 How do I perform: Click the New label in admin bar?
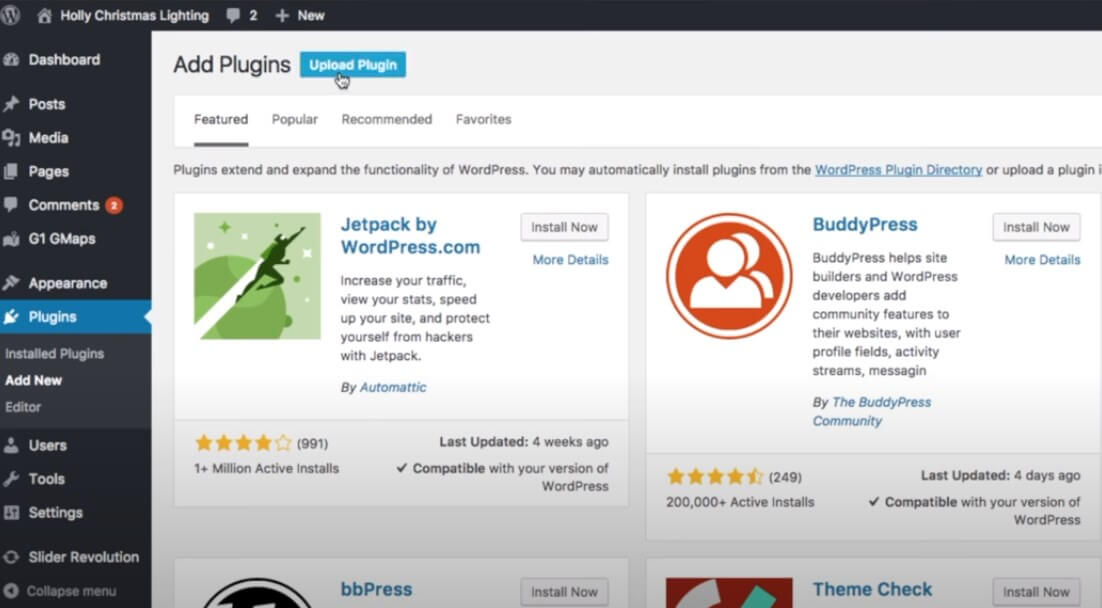tap(311, 15)
